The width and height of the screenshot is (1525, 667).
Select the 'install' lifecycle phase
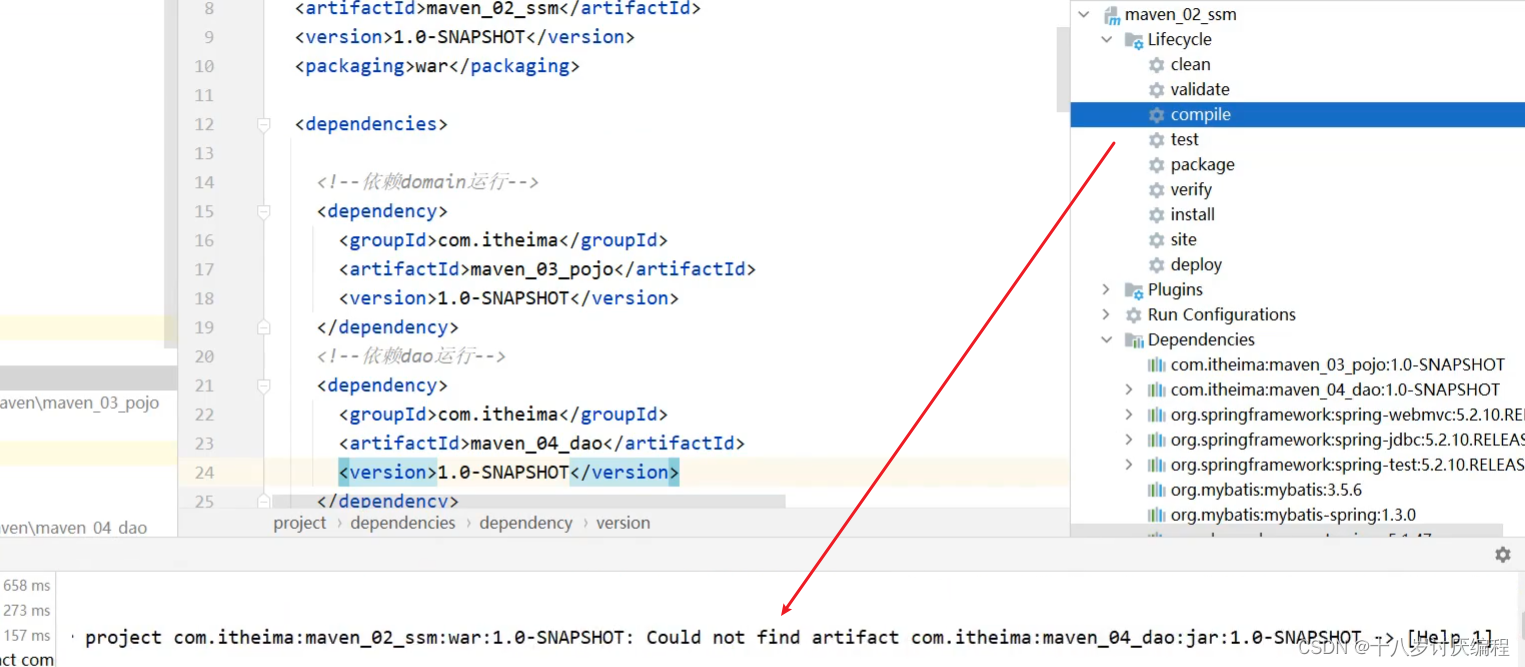pos(1193,215)
